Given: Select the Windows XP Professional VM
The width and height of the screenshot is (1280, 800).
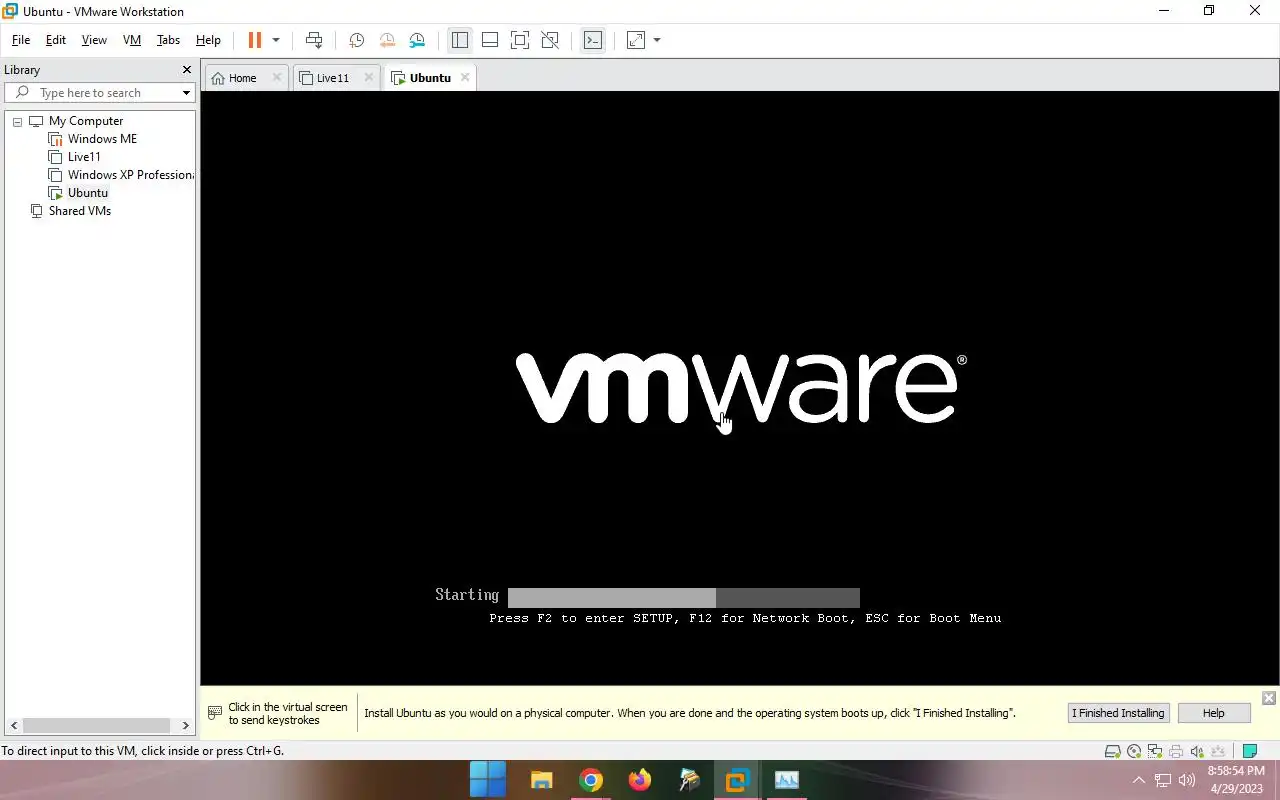Looking at the screenshot, I should [x=130, y=175].
